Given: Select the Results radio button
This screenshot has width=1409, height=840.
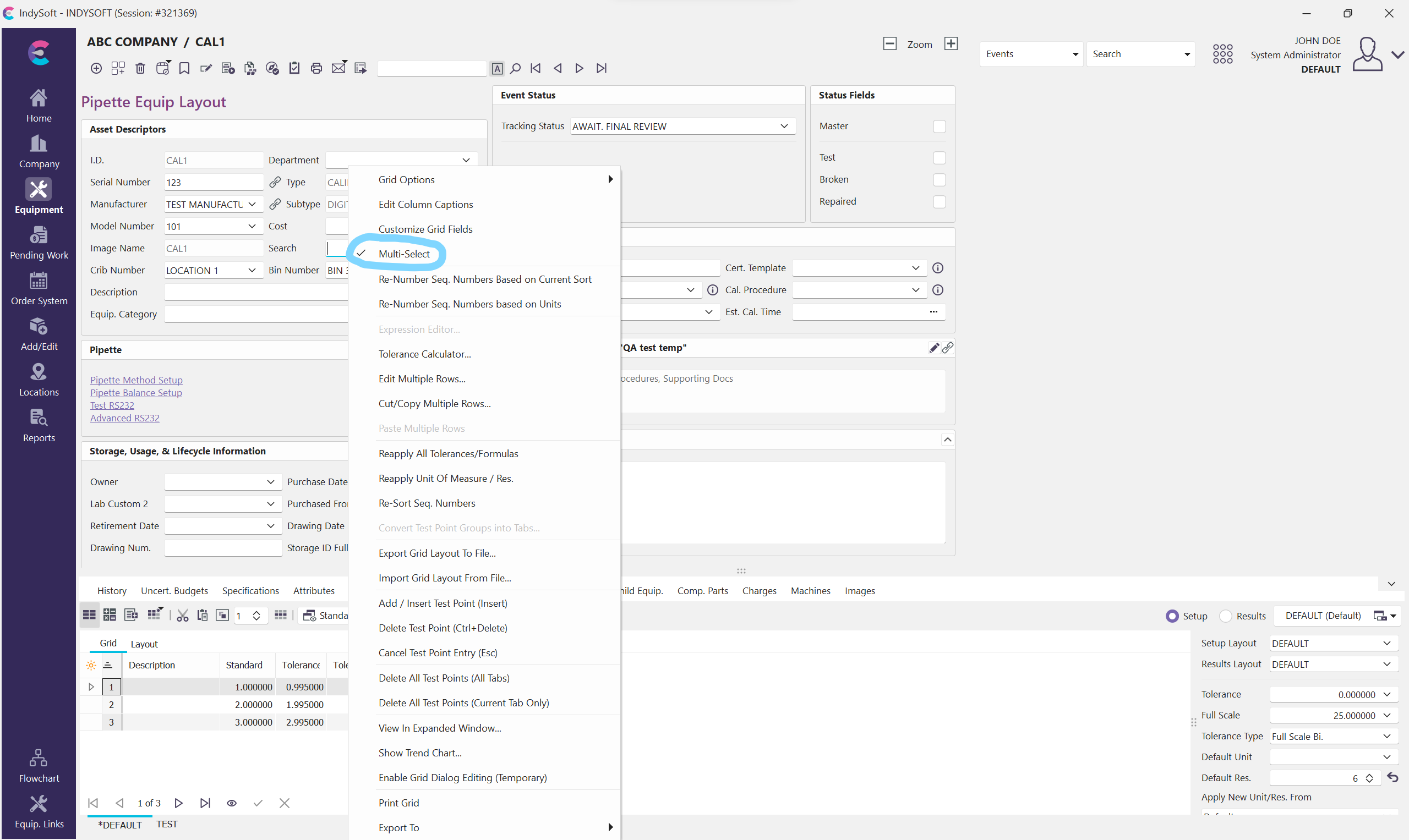Looking at the screenshot, I should point(1226,616).
